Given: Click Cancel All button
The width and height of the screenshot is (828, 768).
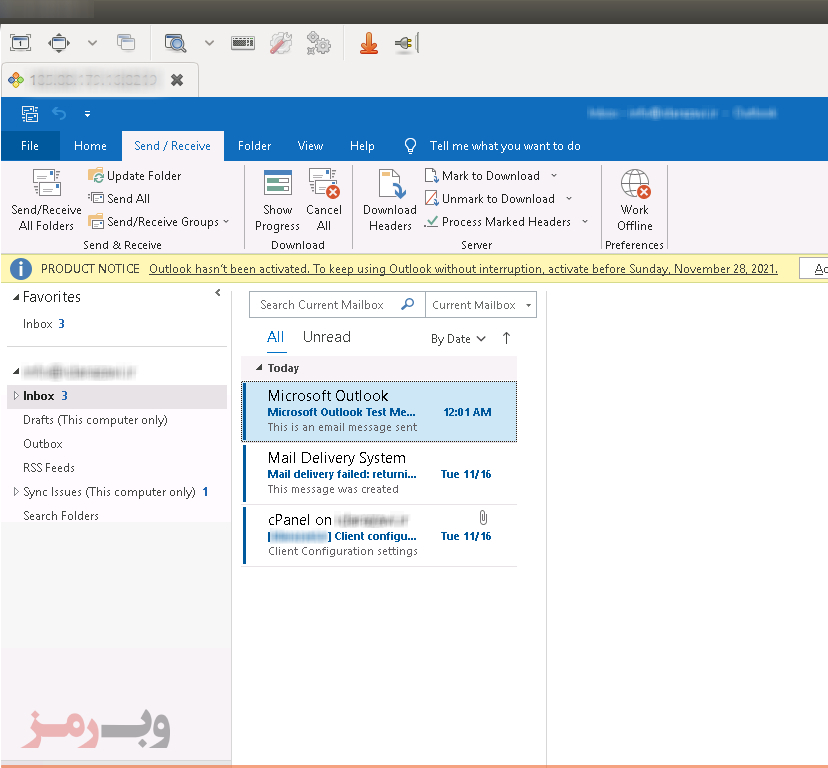Looking at the screenshot, I should [x=324, y=201].
